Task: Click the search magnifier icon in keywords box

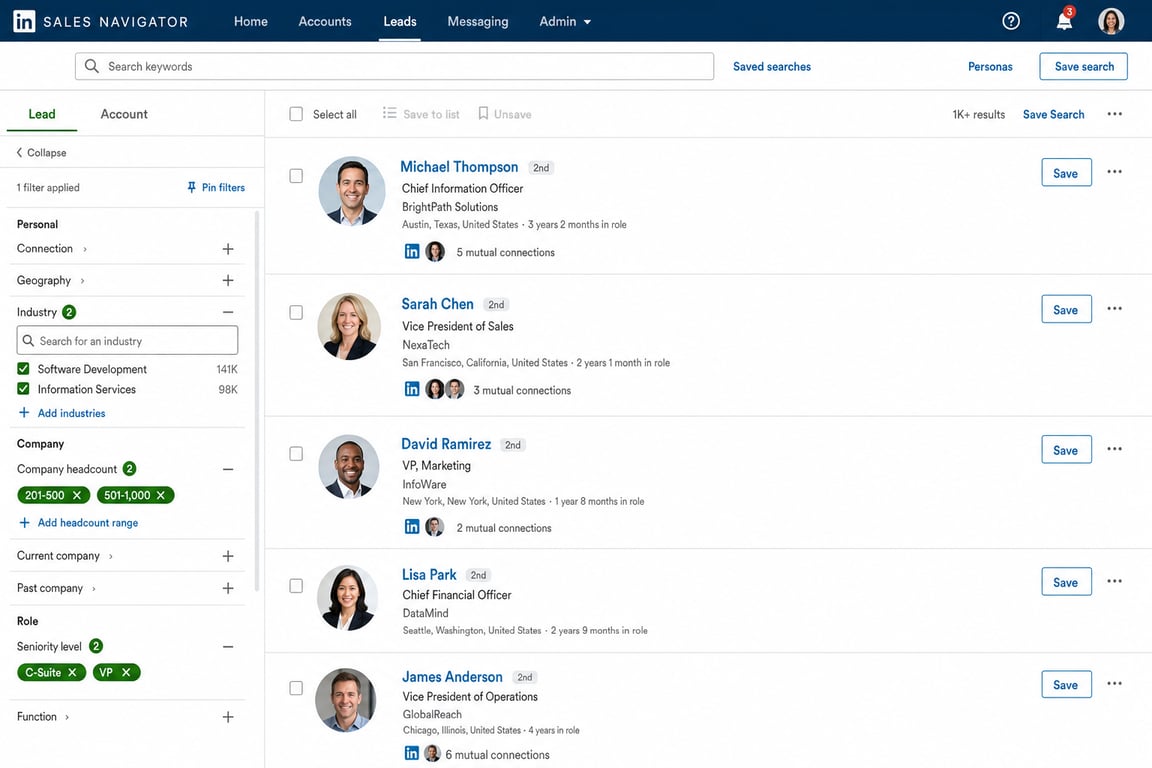Action: click(92, 66)
